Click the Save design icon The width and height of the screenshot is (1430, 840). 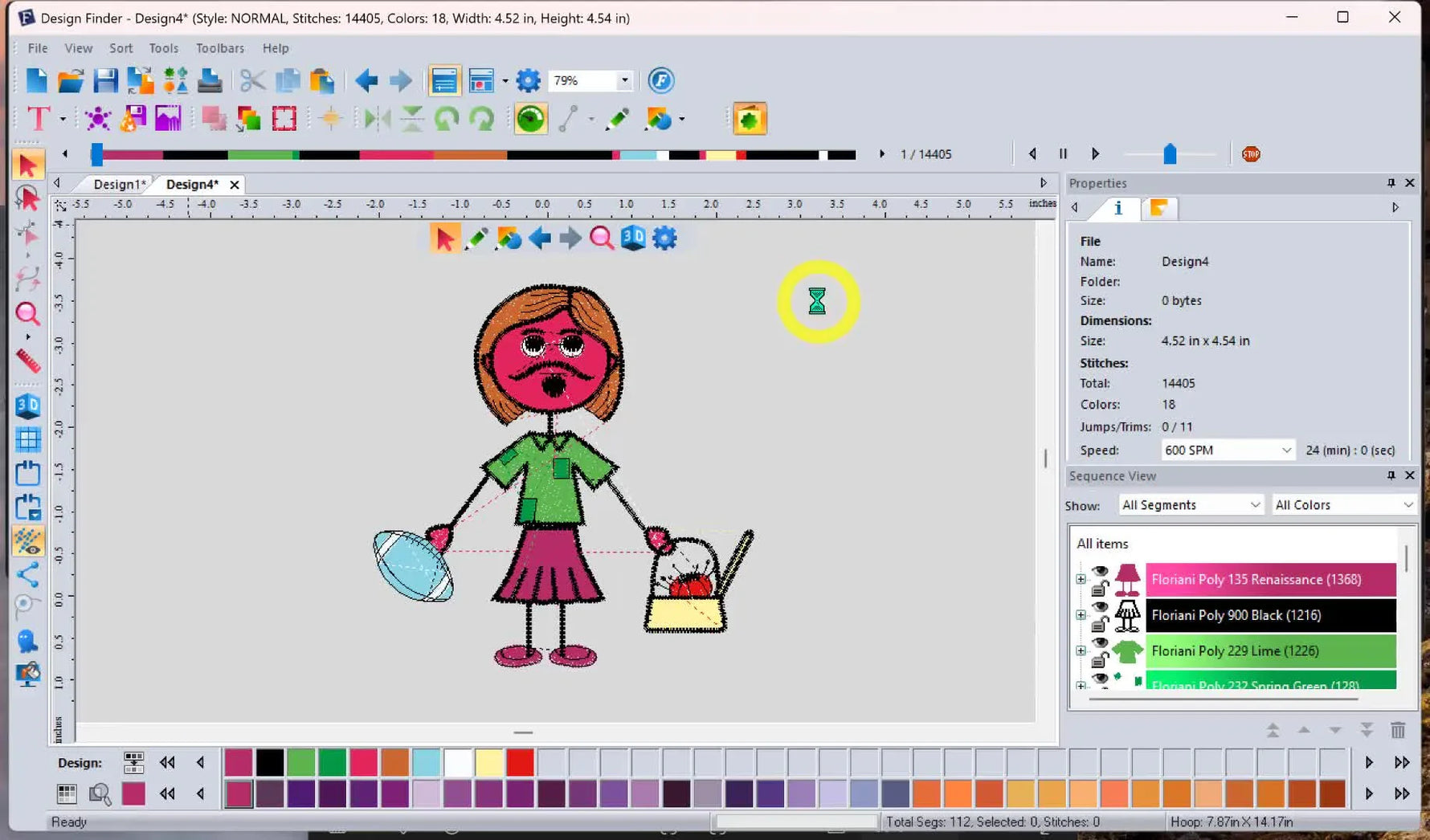(x=105, y=80)
